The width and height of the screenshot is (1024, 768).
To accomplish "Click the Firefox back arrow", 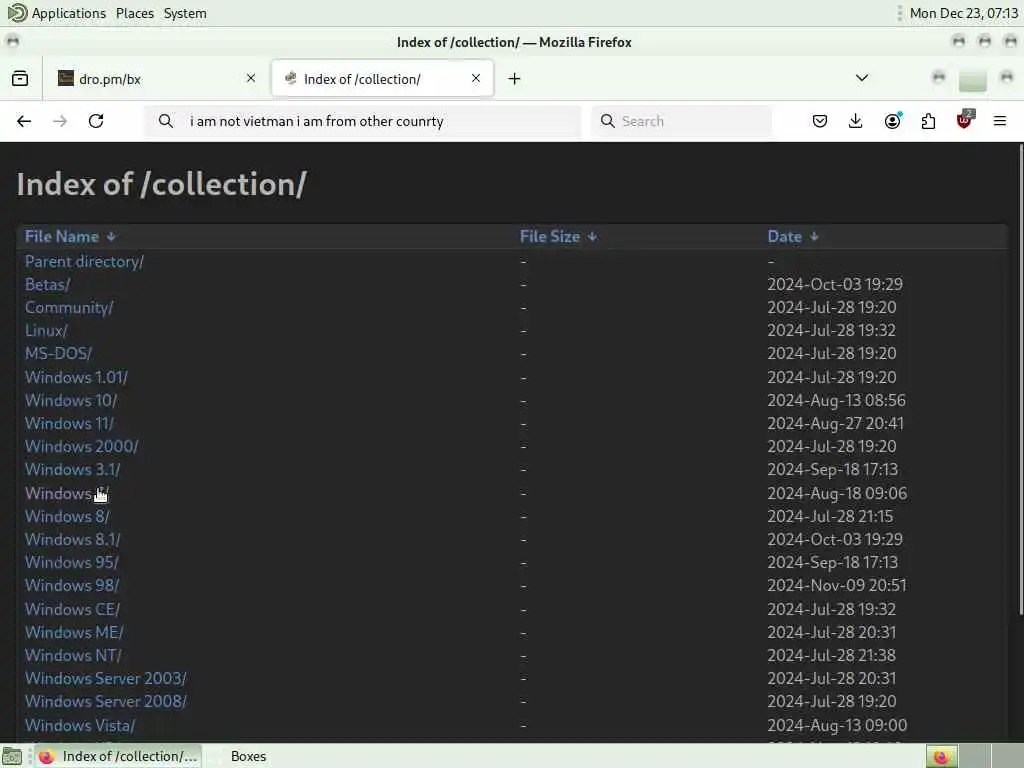I will [x=24, y=121].
